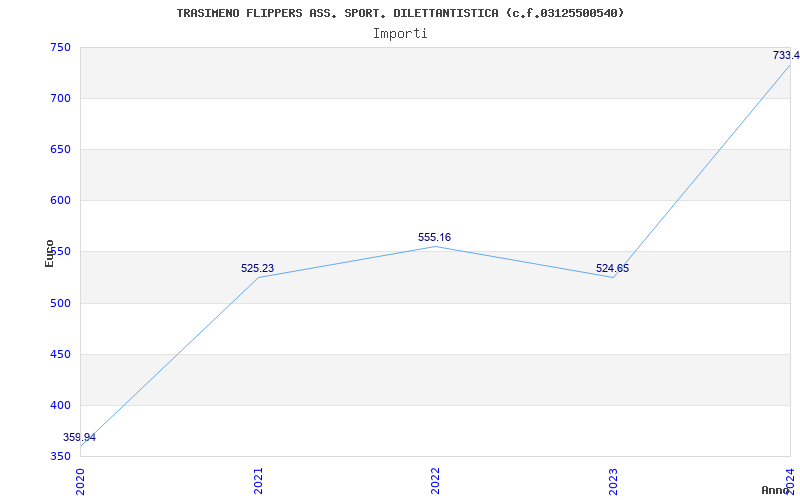Click the Anno x-axis title
Viewport: 800px width, 500px height.
pyautogui.click(x=776, y=490)
